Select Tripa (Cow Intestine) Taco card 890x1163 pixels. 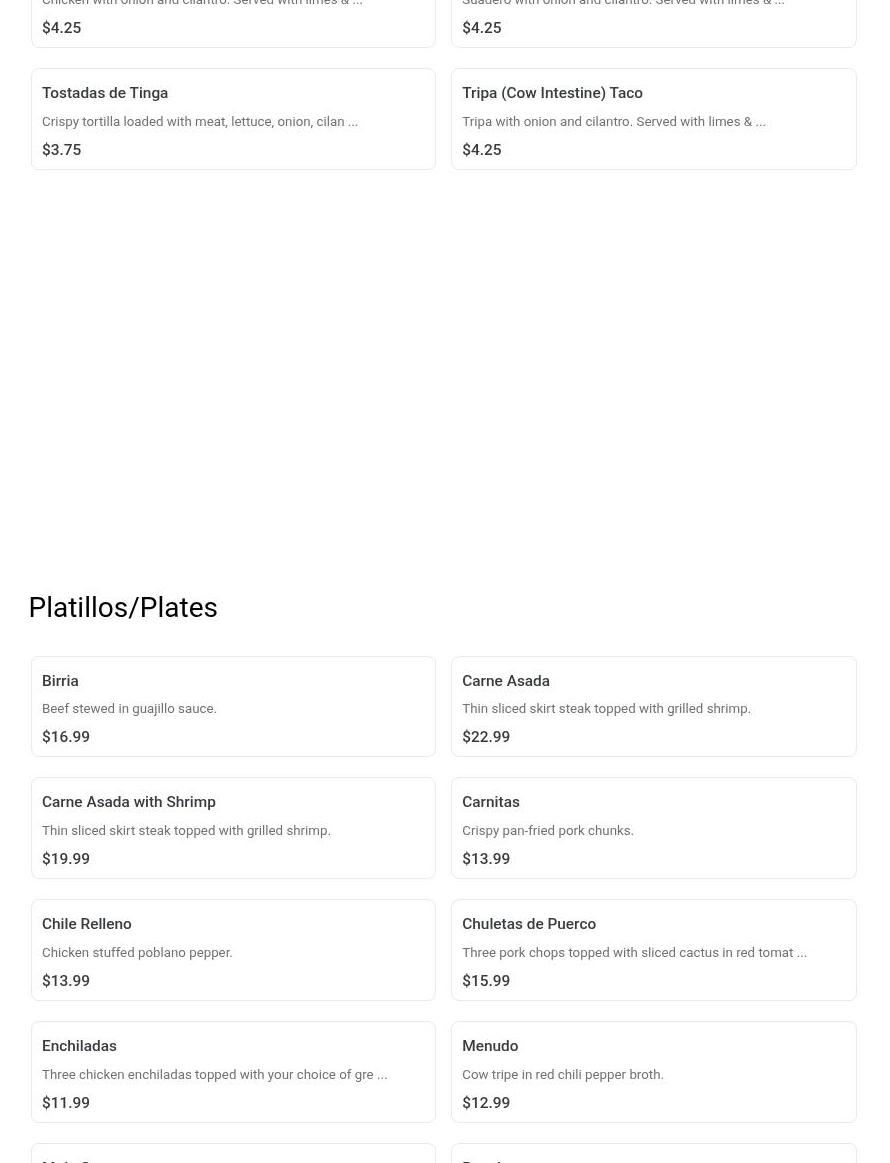653,119
